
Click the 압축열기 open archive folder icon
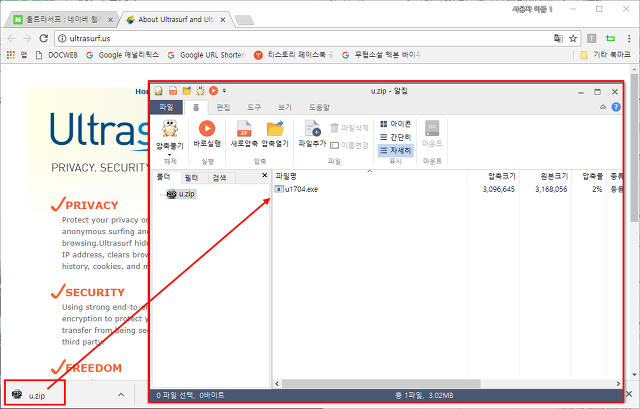click(275, 129)
